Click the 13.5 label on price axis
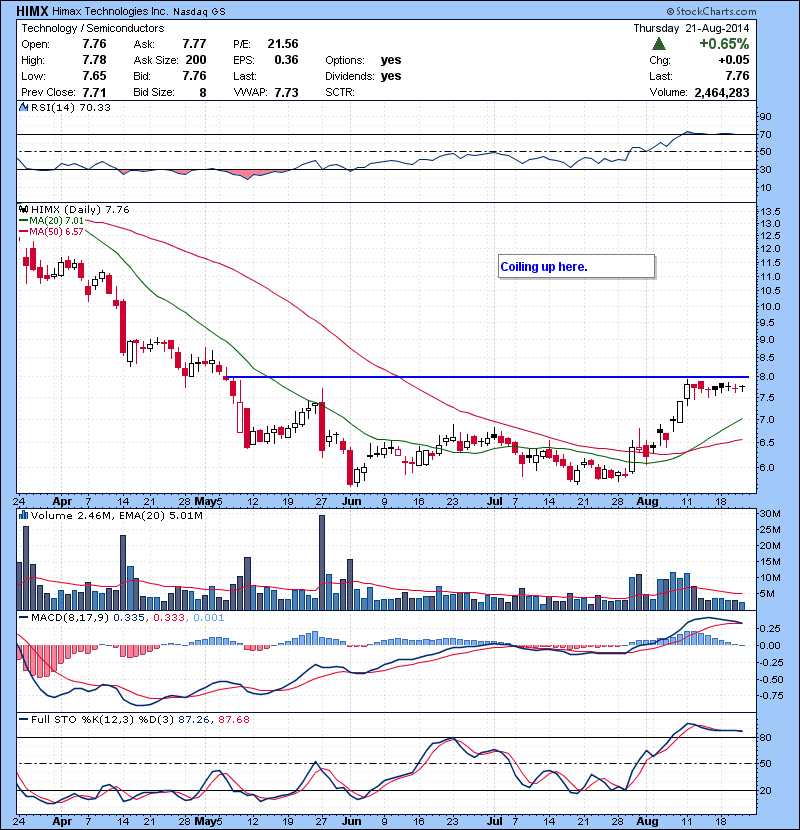This screenshot has height=830, width=800. pos(770,212)
